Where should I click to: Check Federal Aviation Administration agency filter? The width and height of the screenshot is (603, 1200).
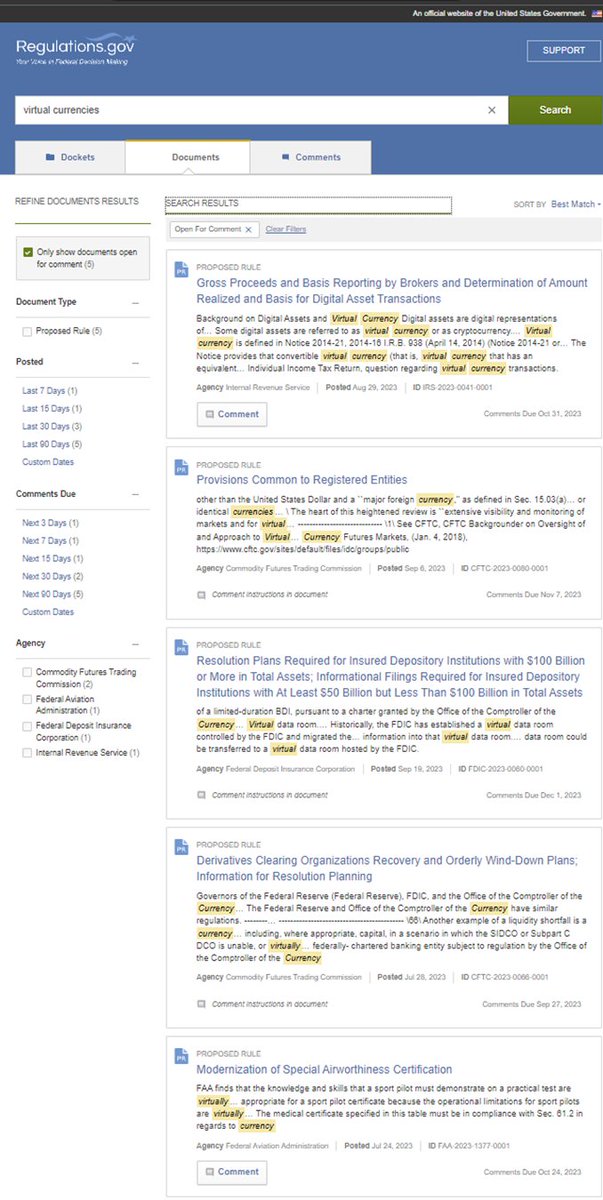[27, 699]
